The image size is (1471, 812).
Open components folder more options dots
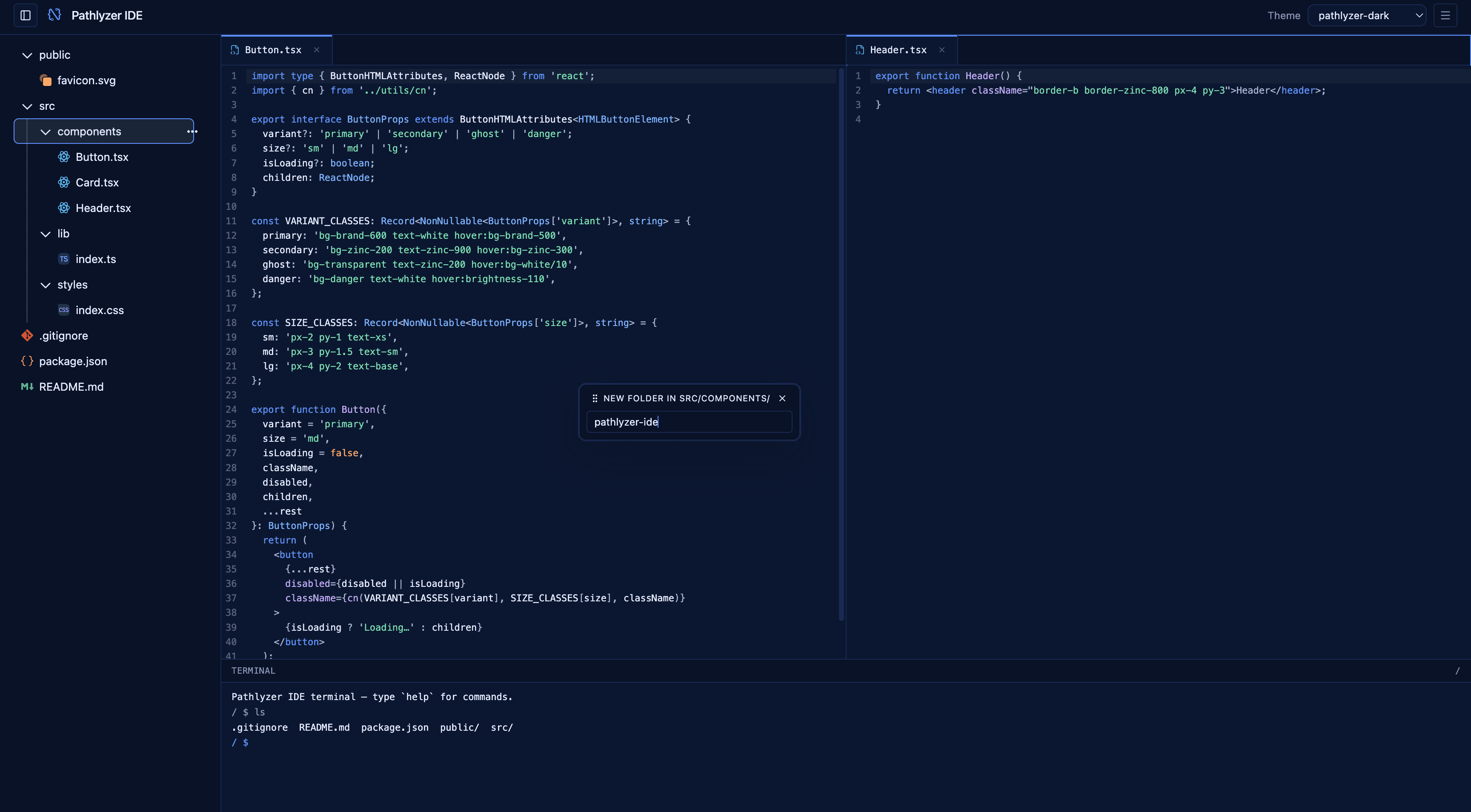[x=192, y=132]
